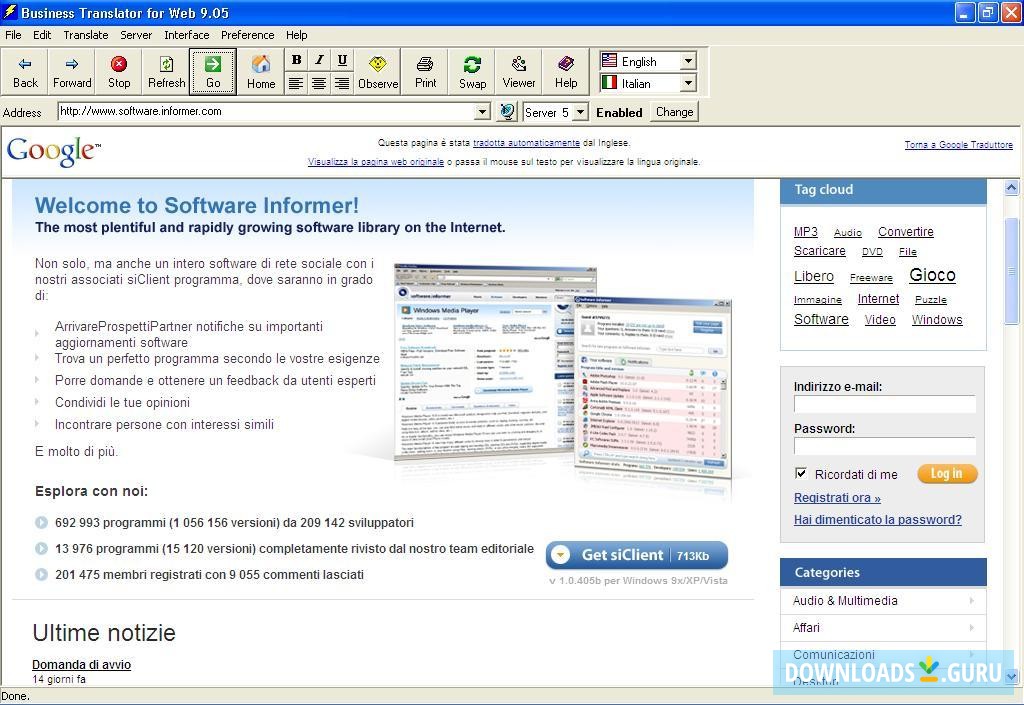Click inside the Indirizzo e-mail field
The width and height of the screenshot is (1024, 705).
pos(884,404)
